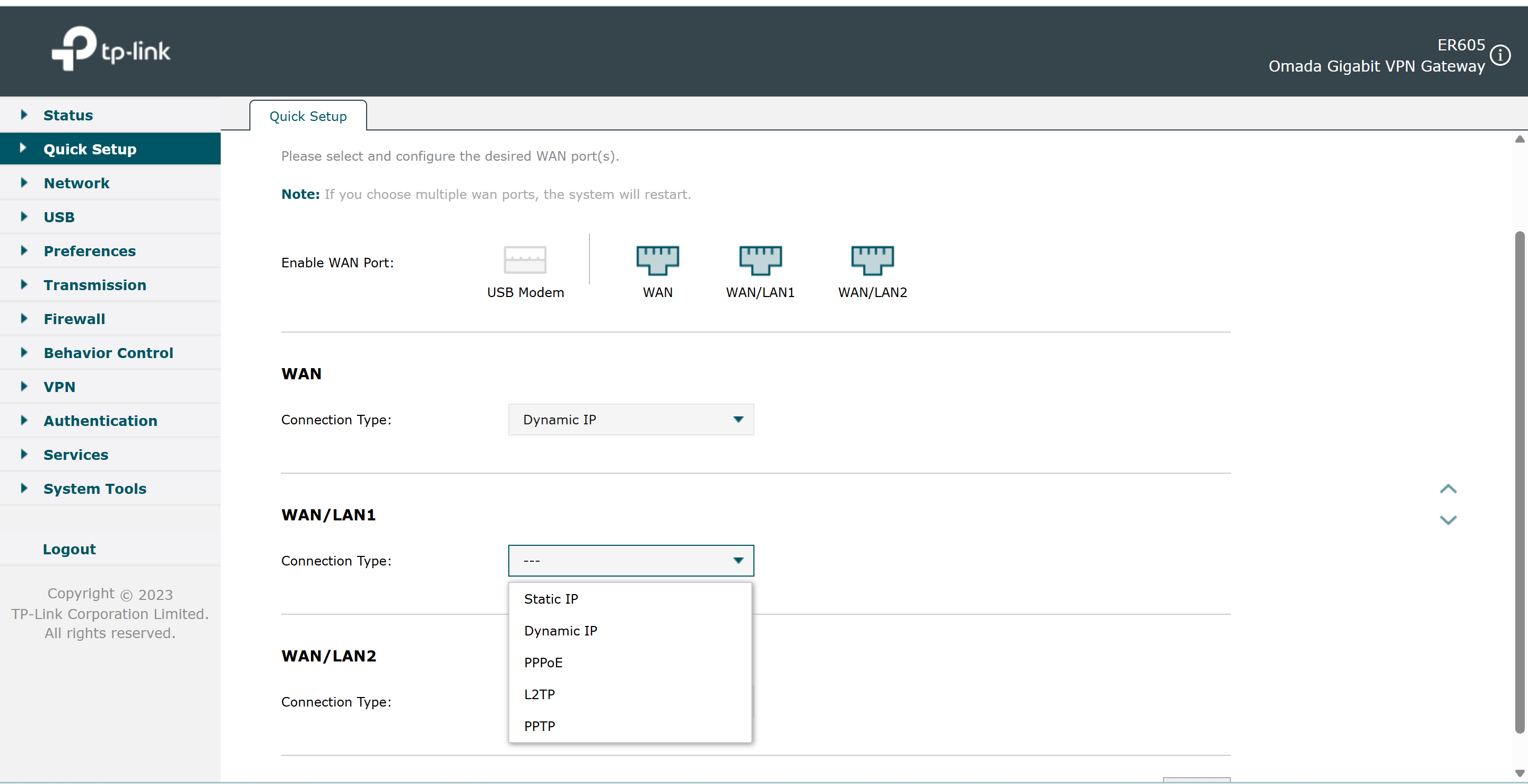Expand the VPN menu
Viewport: 1528px width, 784px height.
(x=110, y=387)
